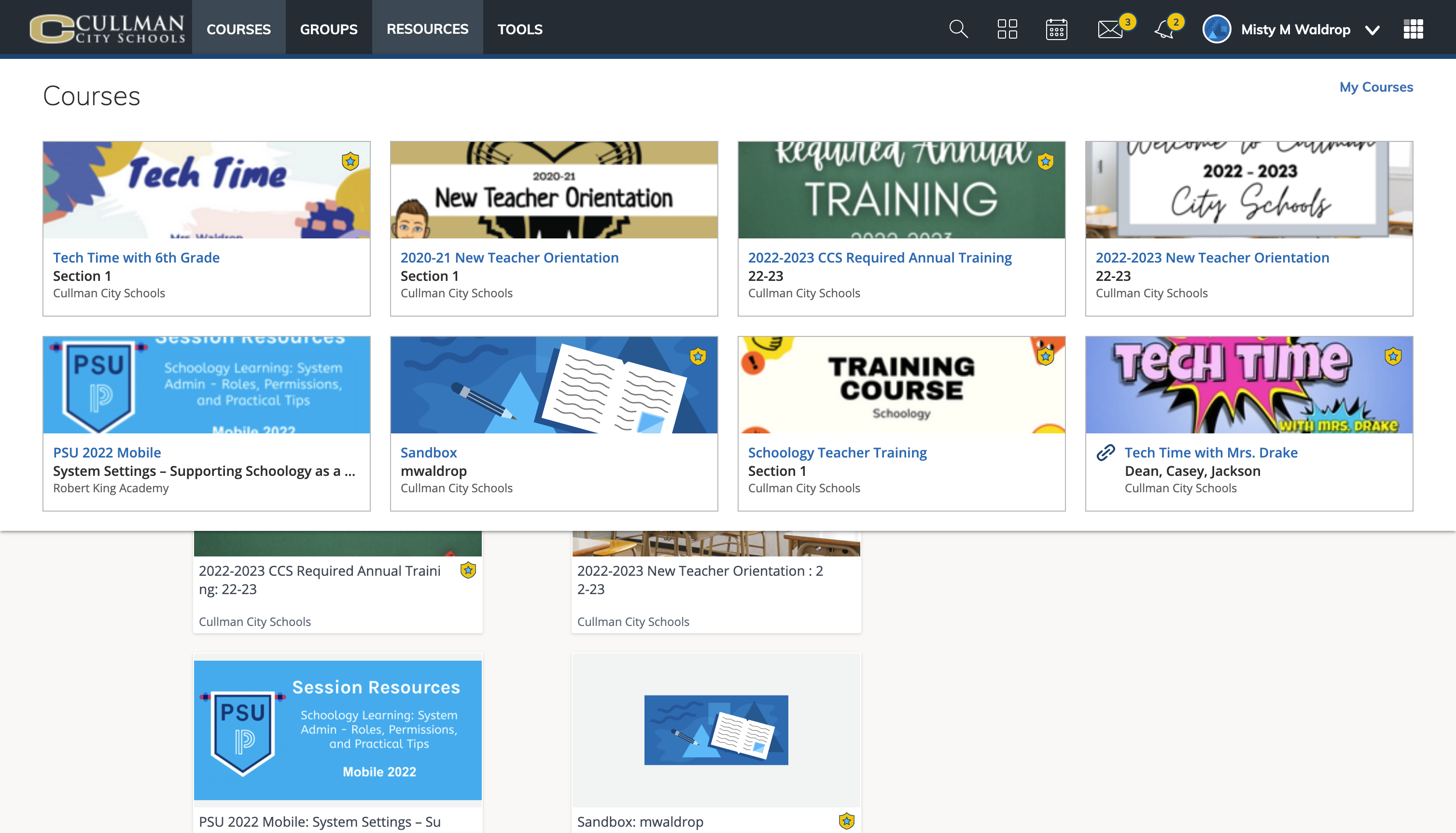Image resolution: width=1456 pixels, height=833 pixels.
Task: Click admin badge on Sandbox dropdown card
Action: pyautogui.click(x=698, y=357)
